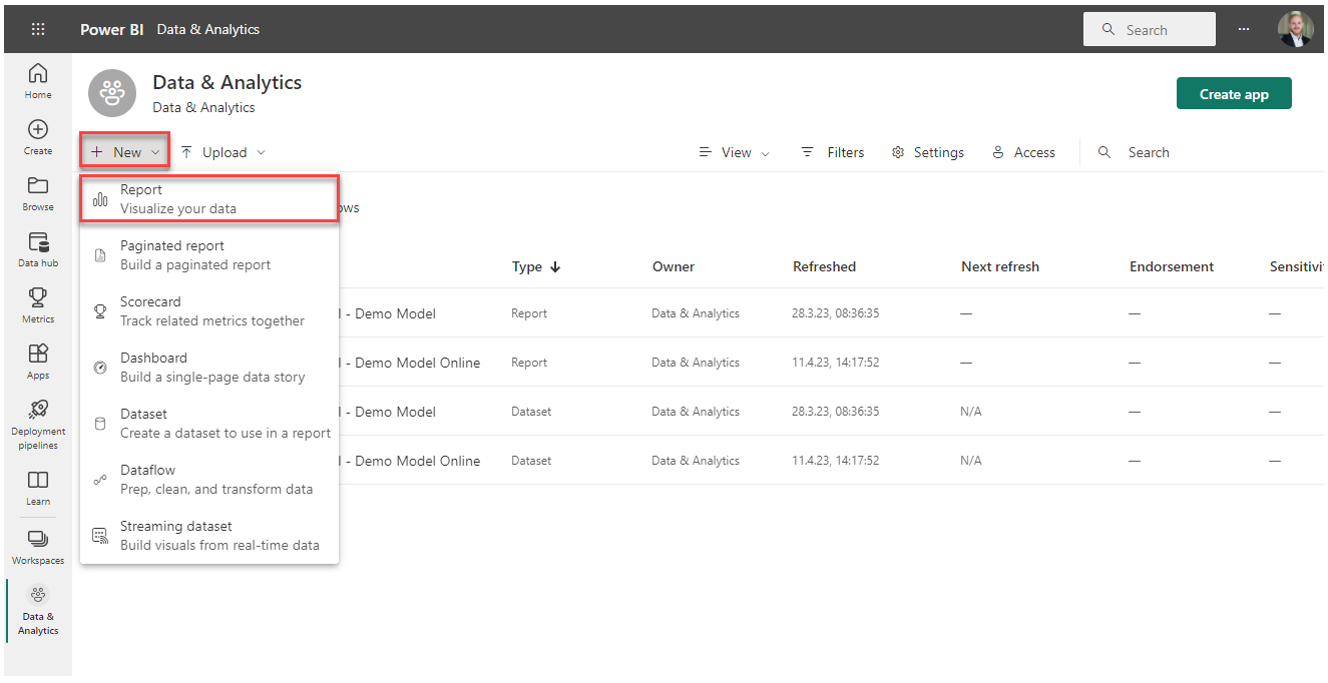Click the Paginated report icon in menu
The width and height of the screenshot is (1328, 683).
coord(100,255)
